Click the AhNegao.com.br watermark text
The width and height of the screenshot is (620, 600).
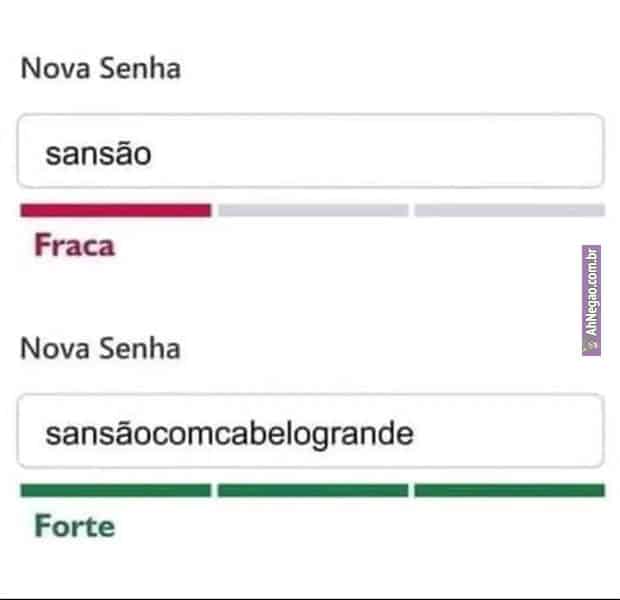pyautogui.click(x=591, y=293)
